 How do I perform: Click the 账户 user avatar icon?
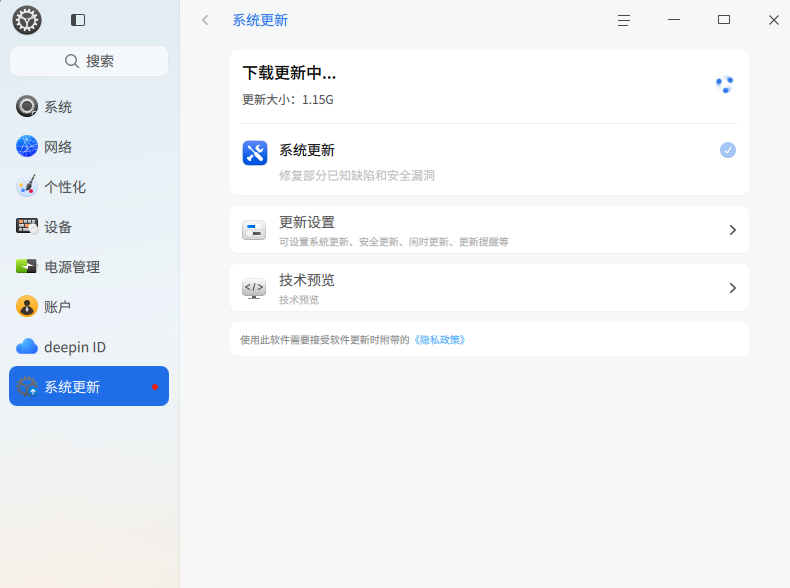(27, 306)
